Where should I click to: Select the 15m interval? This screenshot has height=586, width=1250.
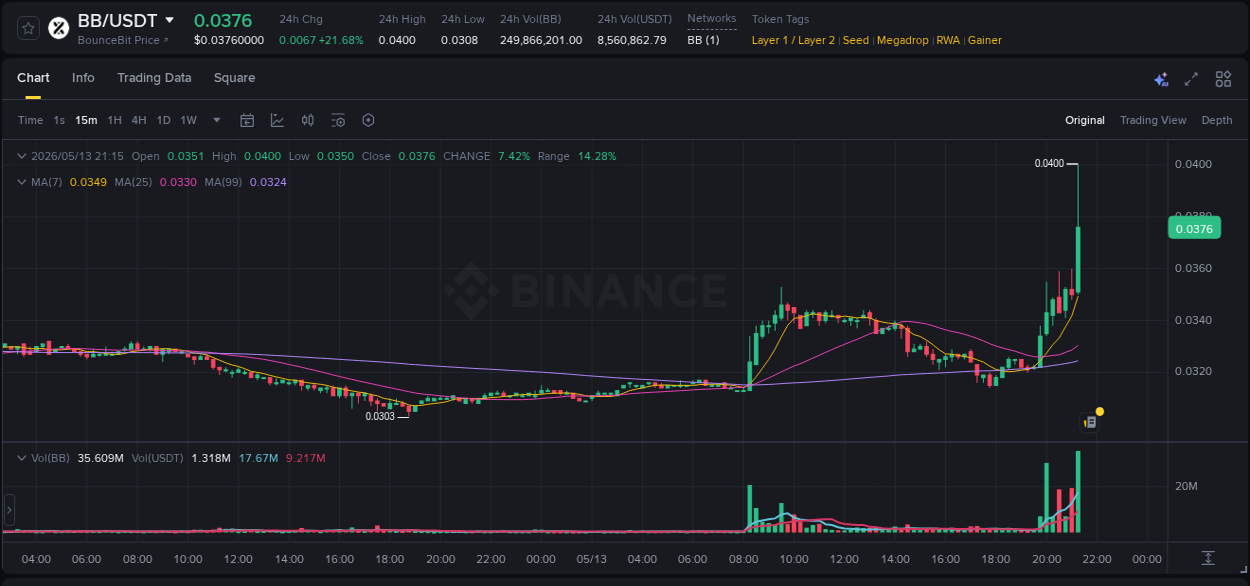click(86, 120)
